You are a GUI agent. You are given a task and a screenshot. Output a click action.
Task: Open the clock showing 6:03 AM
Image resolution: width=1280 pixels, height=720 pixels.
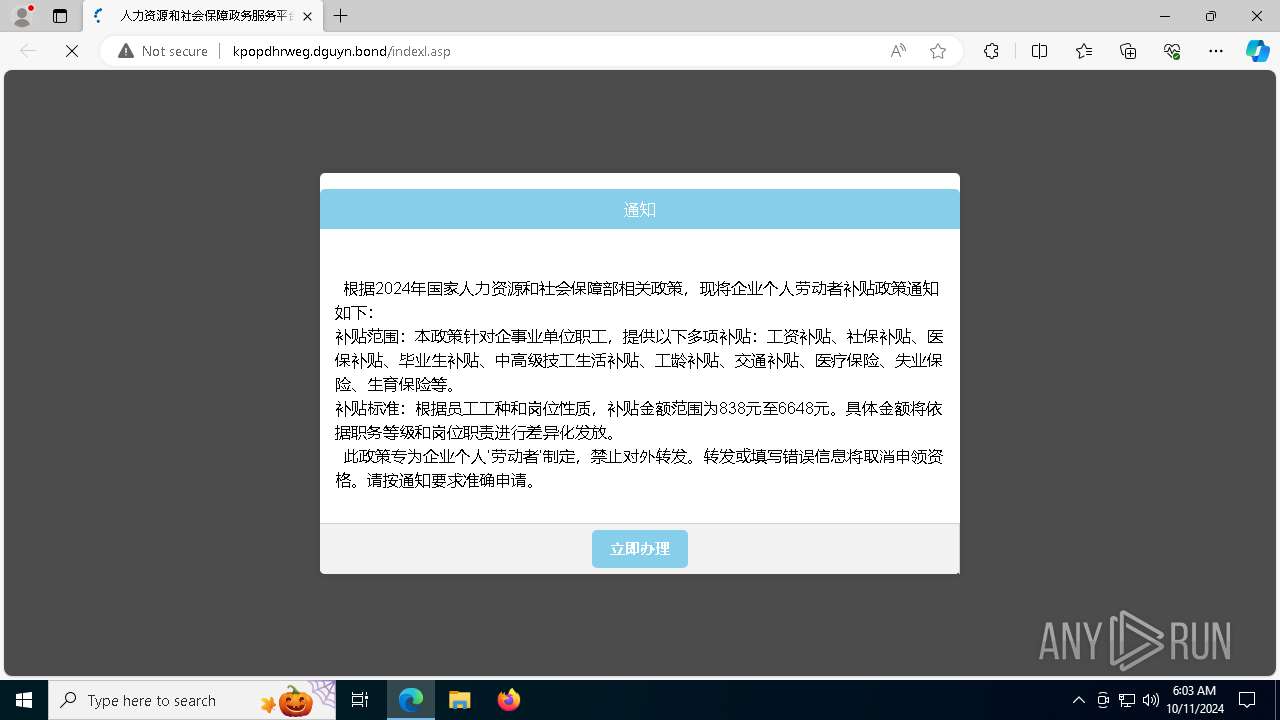coord(1194,700)
